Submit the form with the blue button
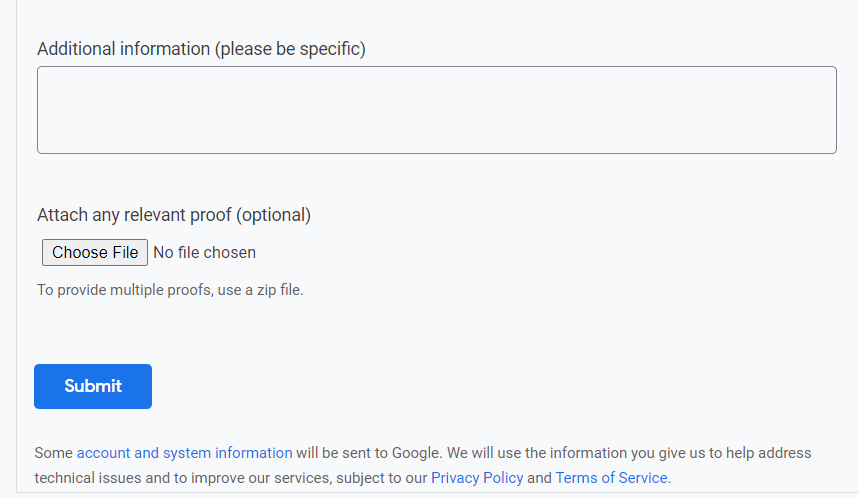The height and width of the screenshot is (498, 858). point(93,386)
